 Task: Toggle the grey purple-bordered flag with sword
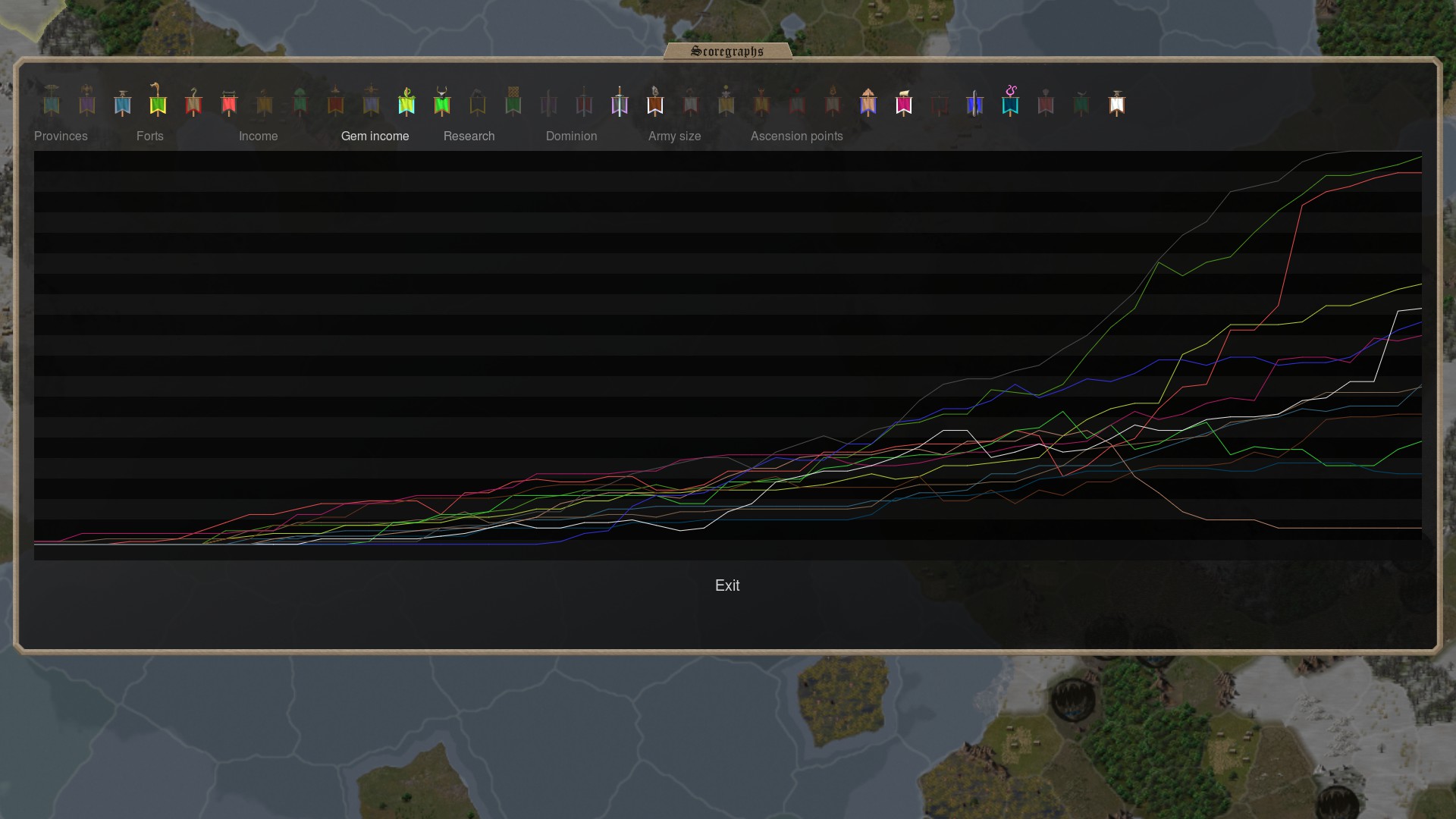coord(620,101)
